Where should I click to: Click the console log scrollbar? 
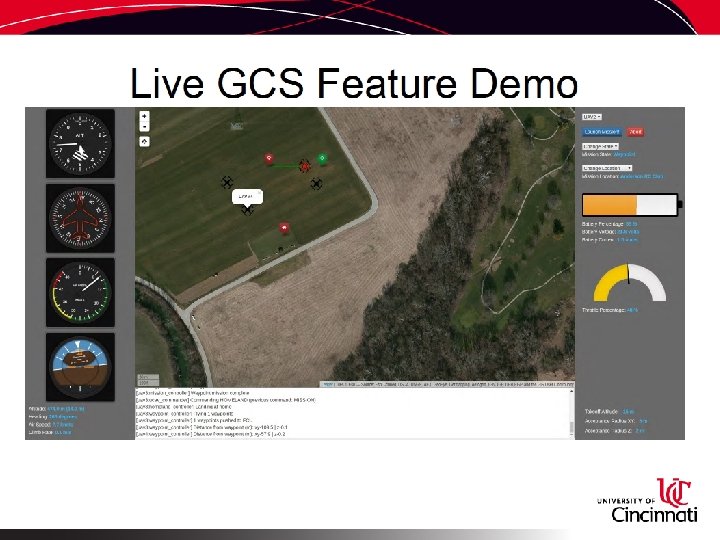(x=572, y=413)
